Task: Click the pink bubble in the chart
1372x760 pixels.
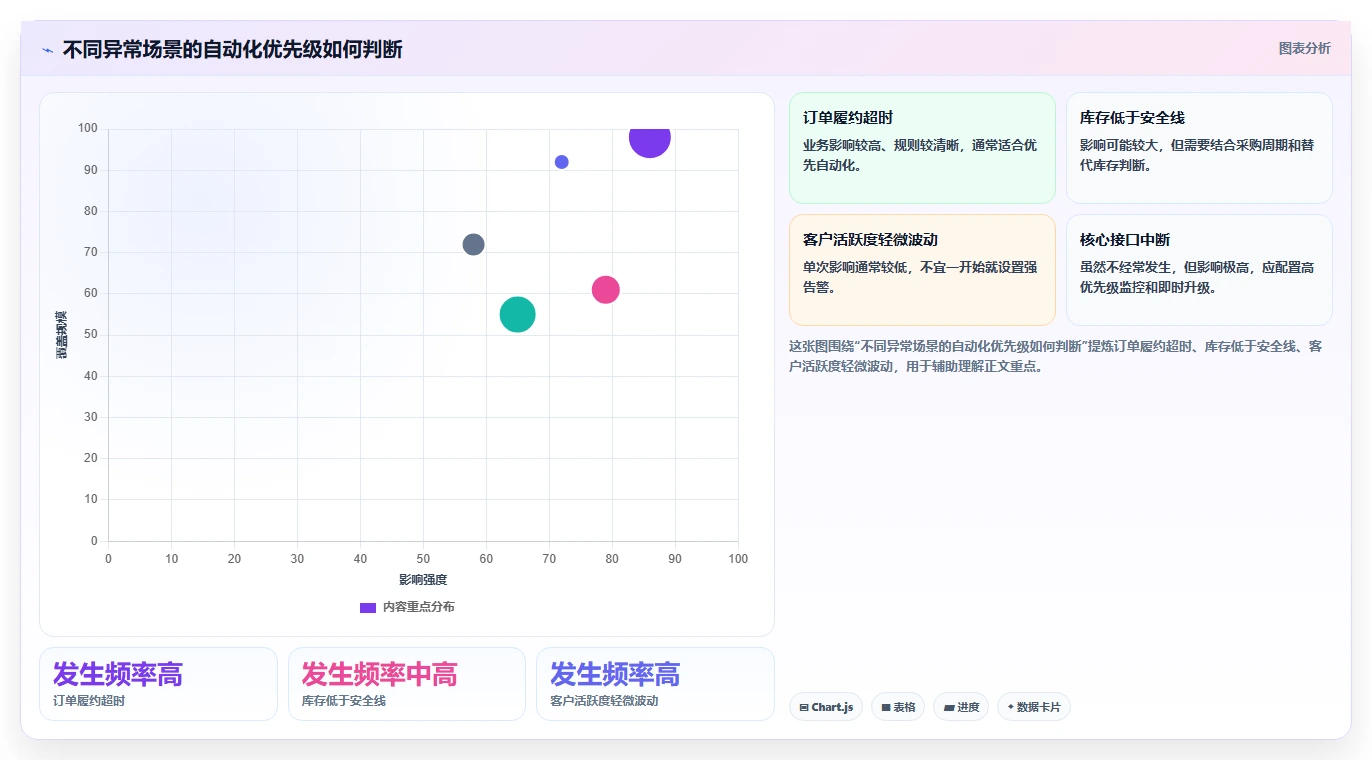Action: (605, 289)
